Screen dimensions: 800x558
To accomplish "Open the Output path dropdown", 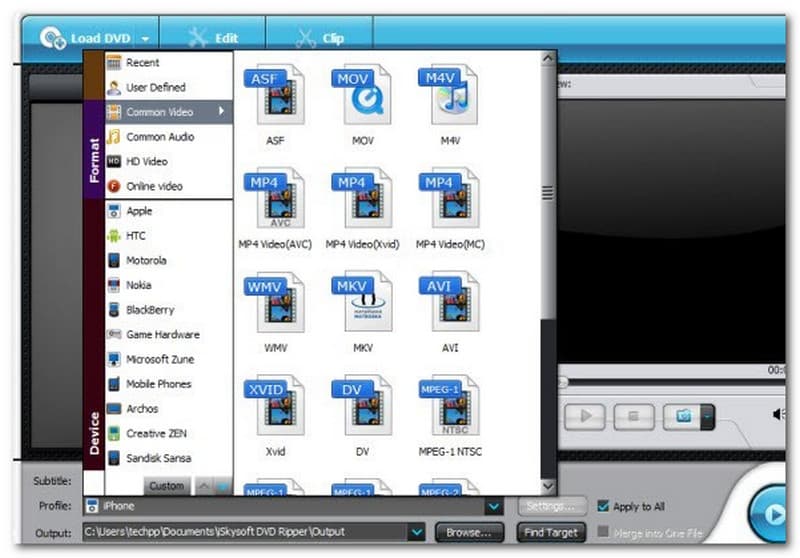I will point(417,533).
